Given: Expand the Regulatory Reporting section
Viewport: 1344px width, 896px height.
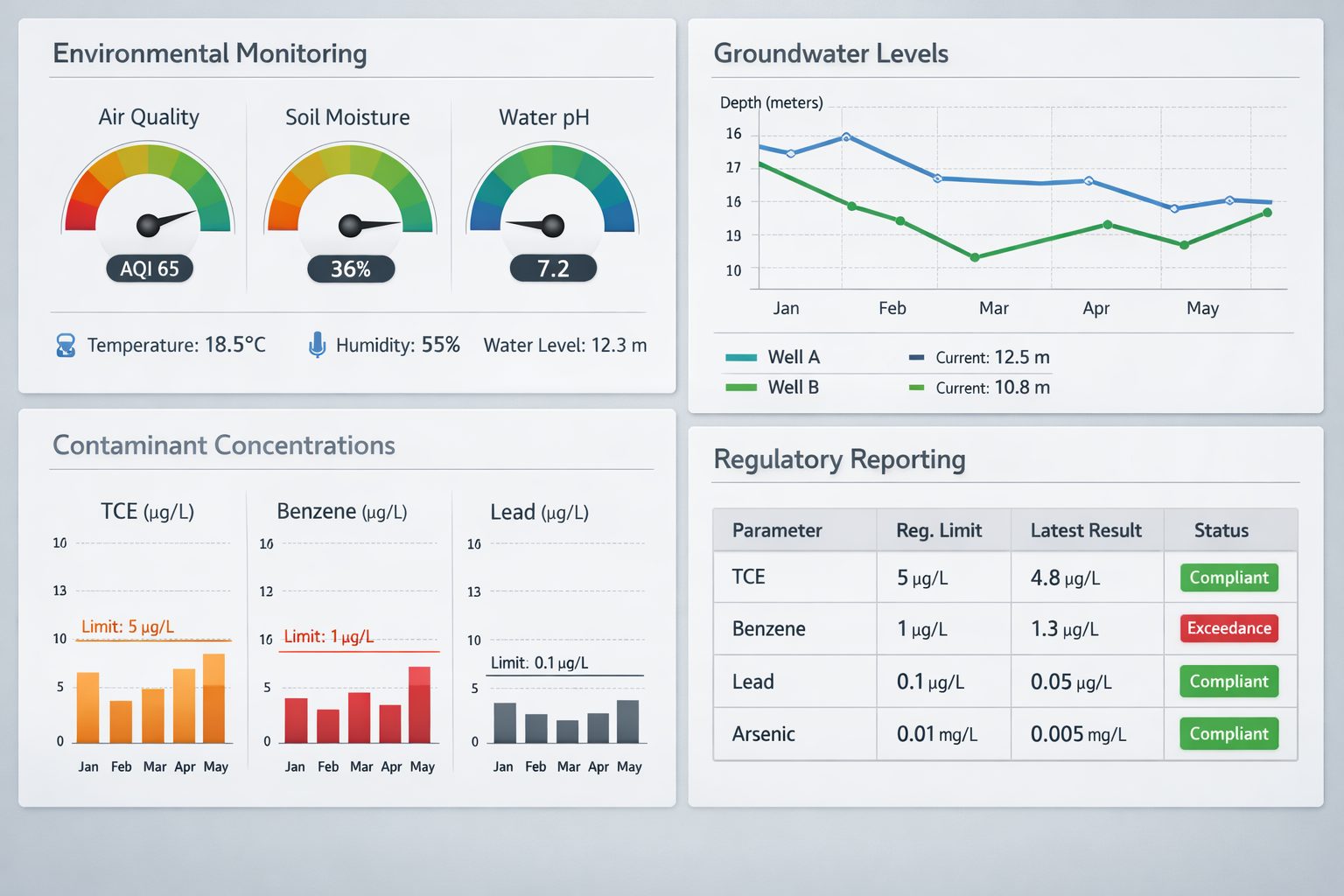Looking at the screenshot, I should [839, 459].
